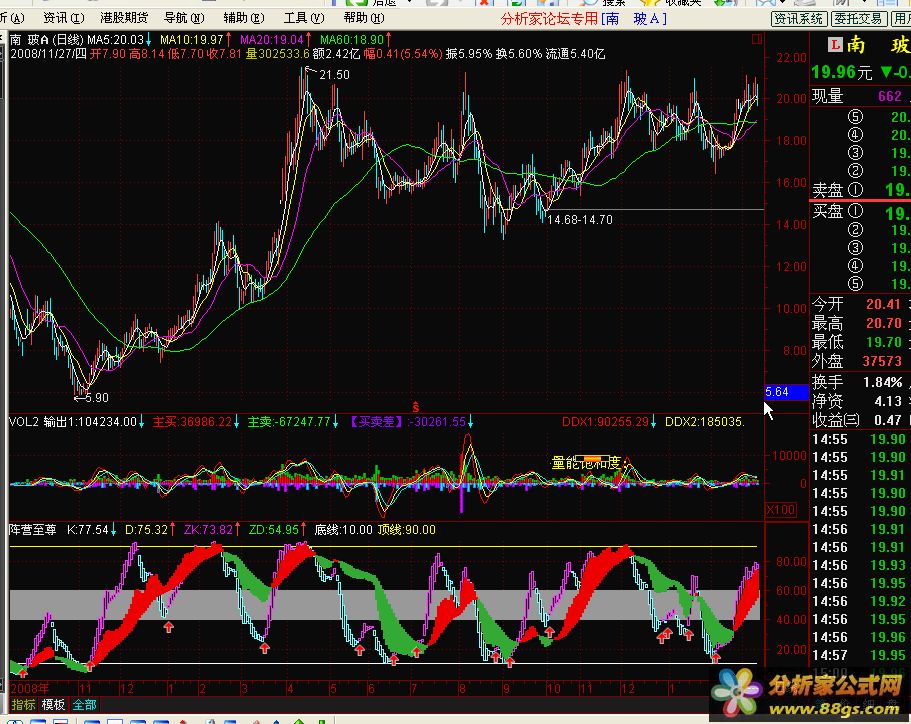Click the 14.68-14.70 support line label
The image size is (911, 724).
coord(580,220)
